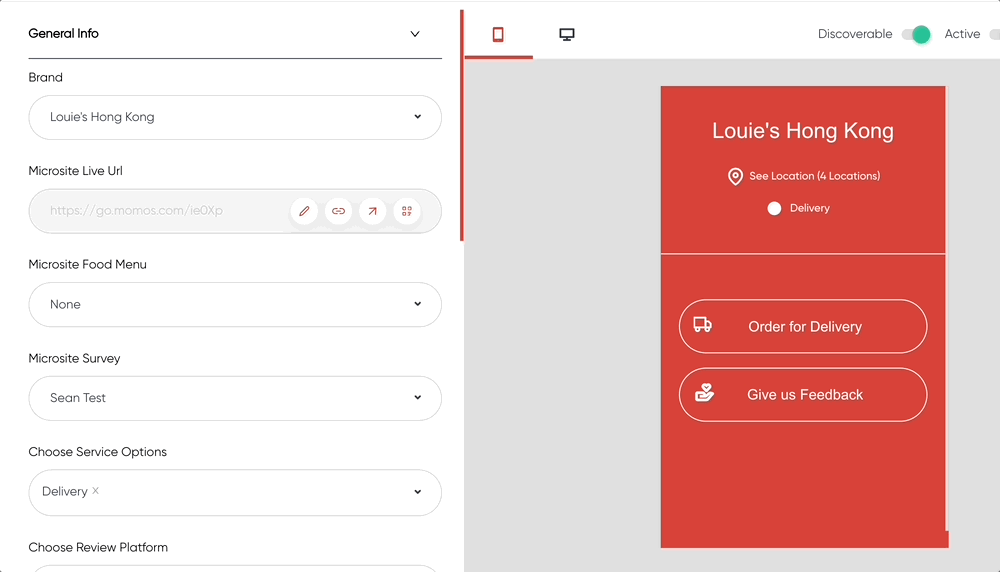Show QR code icon for URL
This screenshot has width=1000, height=572.
407,211
